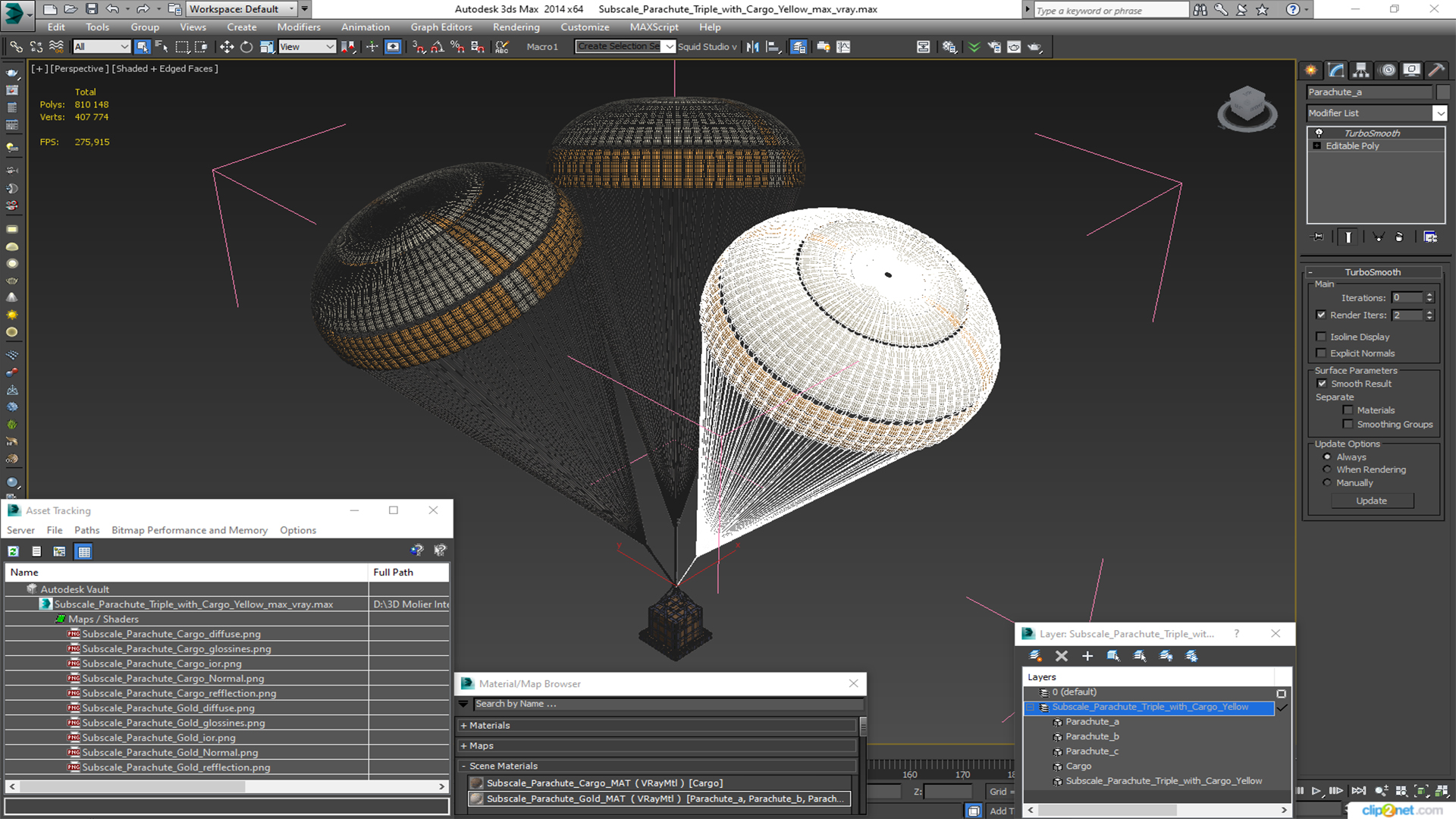Open the reference coordinate View dropdown
1456x819 pixels.
click(x=307, y=47)
